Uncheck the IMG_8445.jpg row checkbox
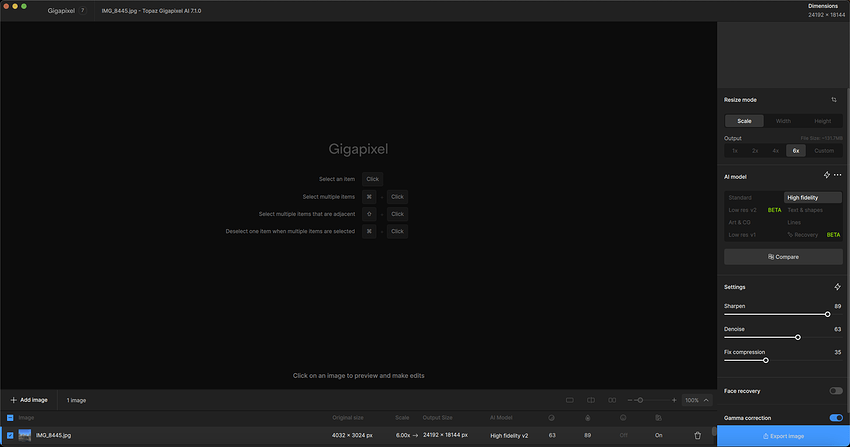 click(10, 435)
